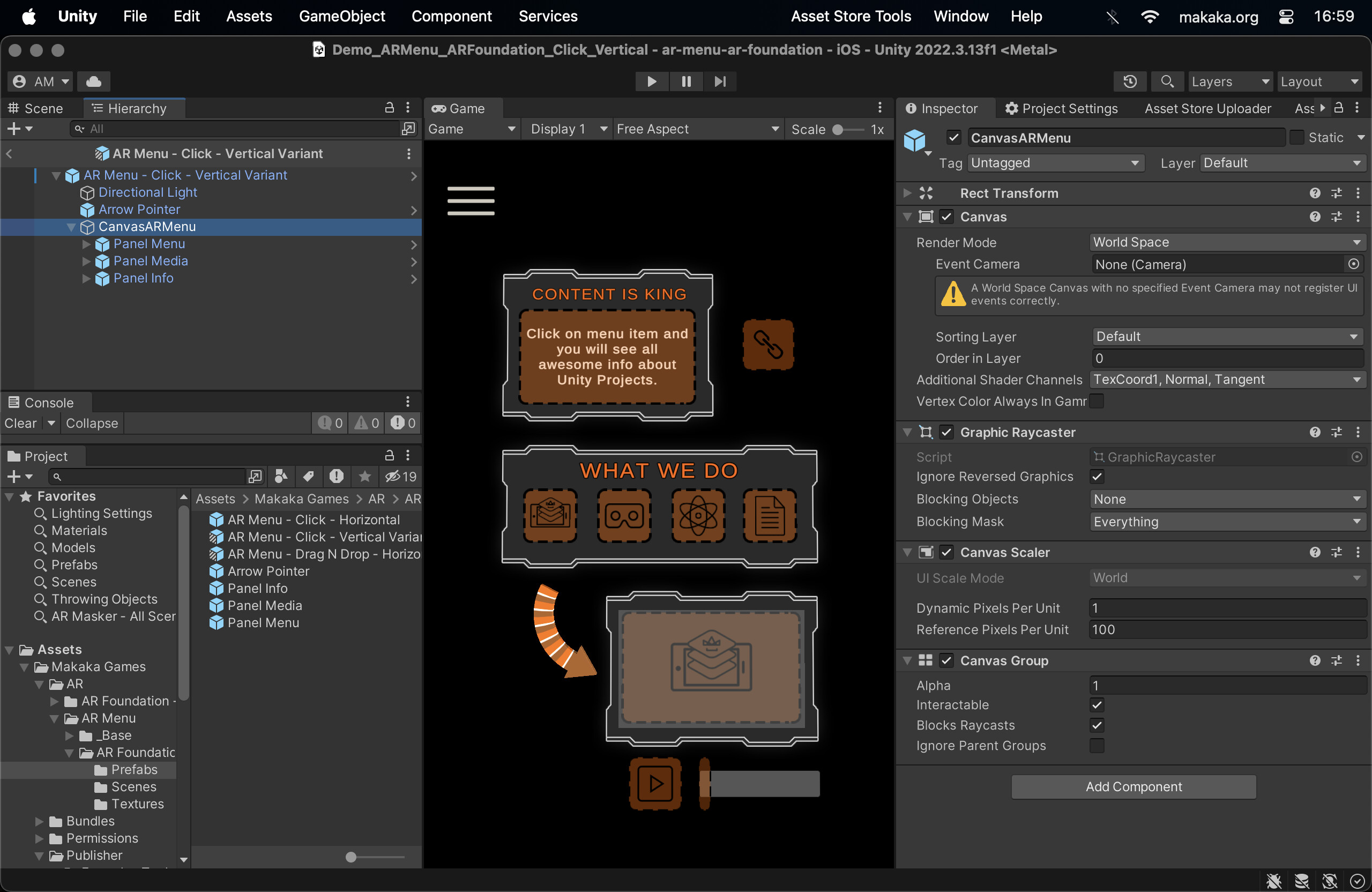Click the Inspector lock icon
Image resolution: width=1372 pixels, height=892 pixels.
tap(1340, 108)
